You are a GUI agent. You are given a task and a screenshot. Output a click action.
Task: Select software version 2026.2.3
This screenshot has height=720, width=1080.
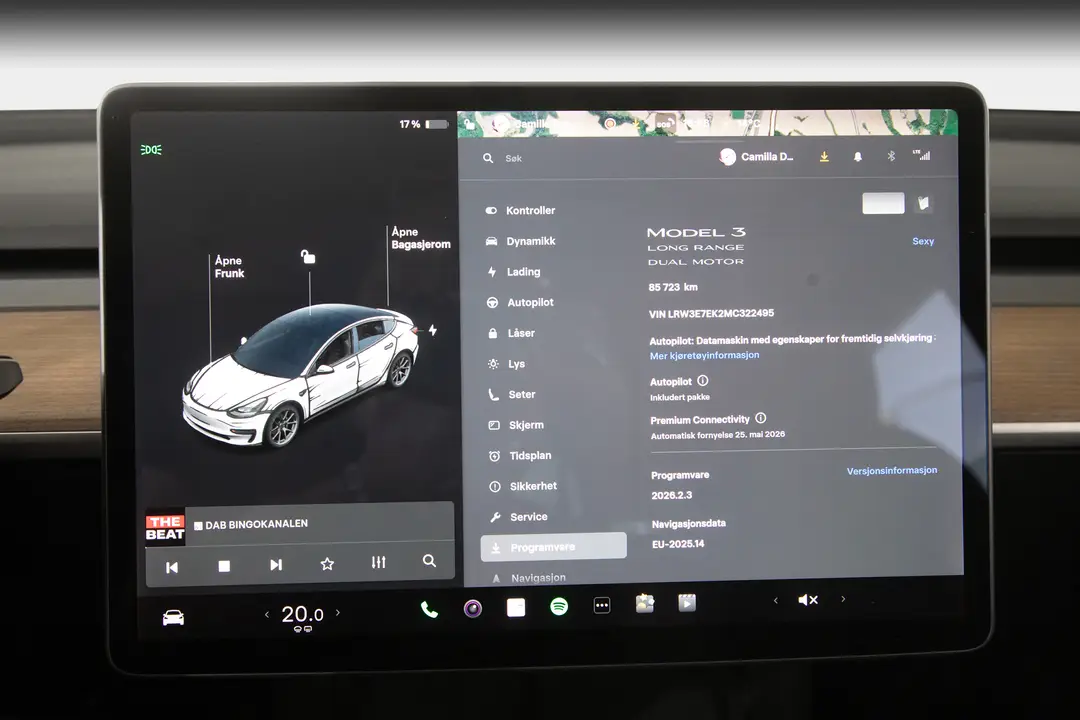672,495
